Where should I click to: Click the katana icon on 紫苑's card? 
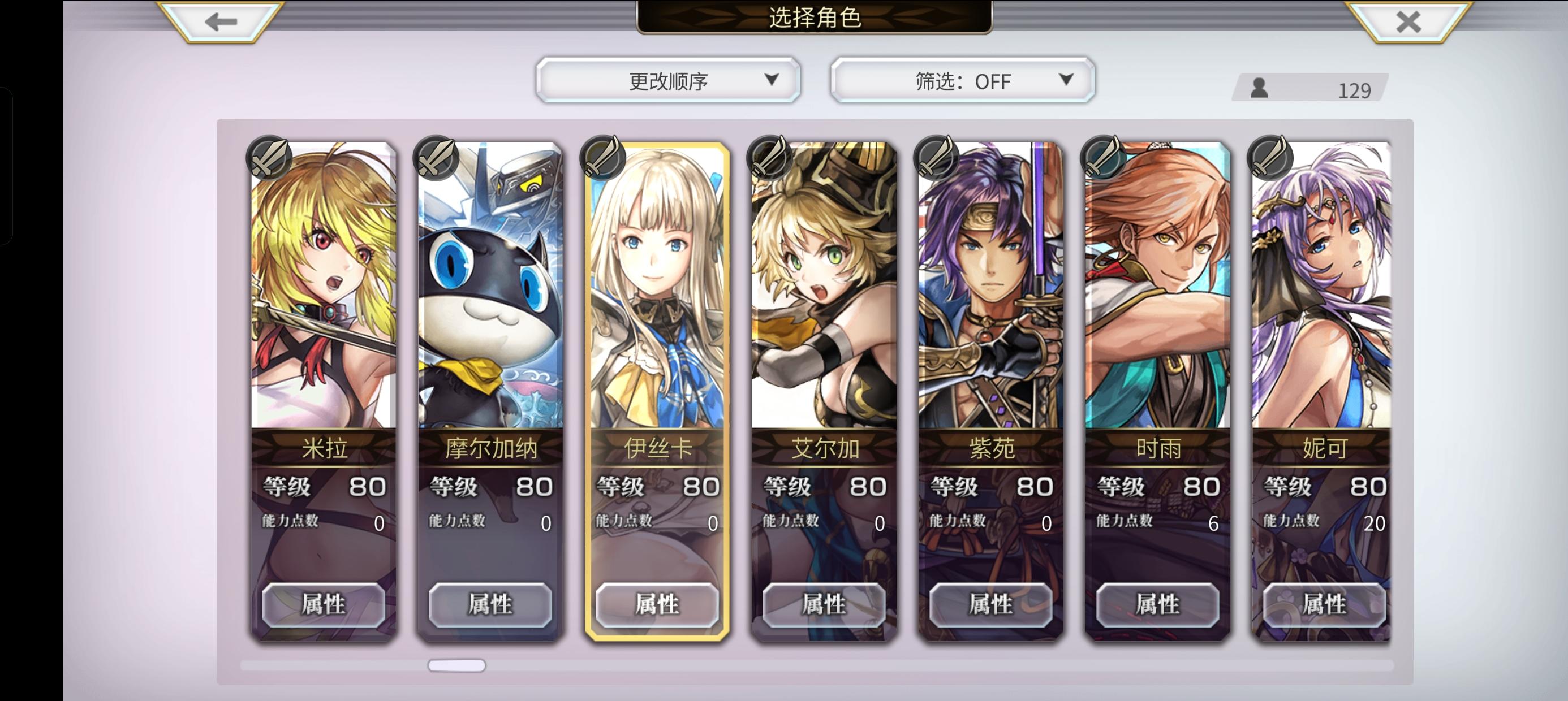tap(936, 158)
